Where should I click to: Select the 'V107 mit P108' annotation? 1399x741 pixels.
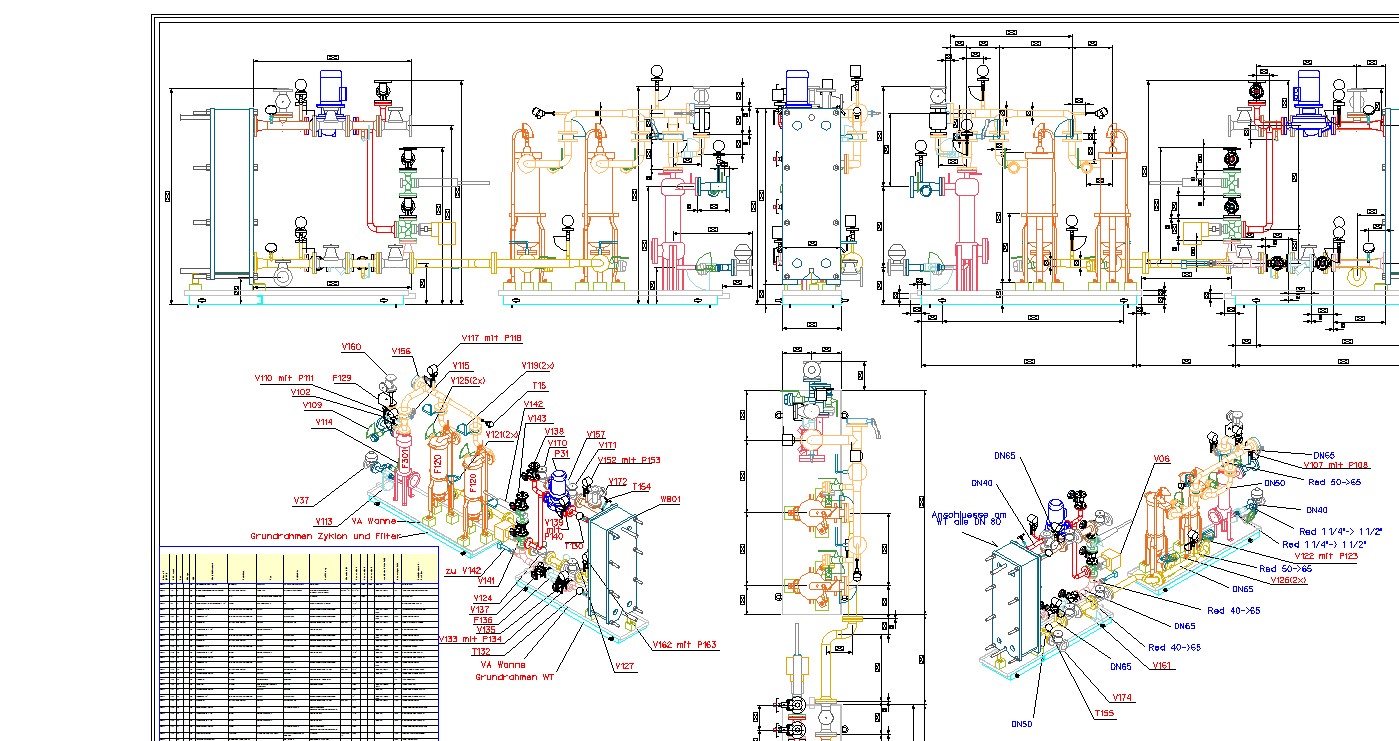click(x=1337, y=464)
